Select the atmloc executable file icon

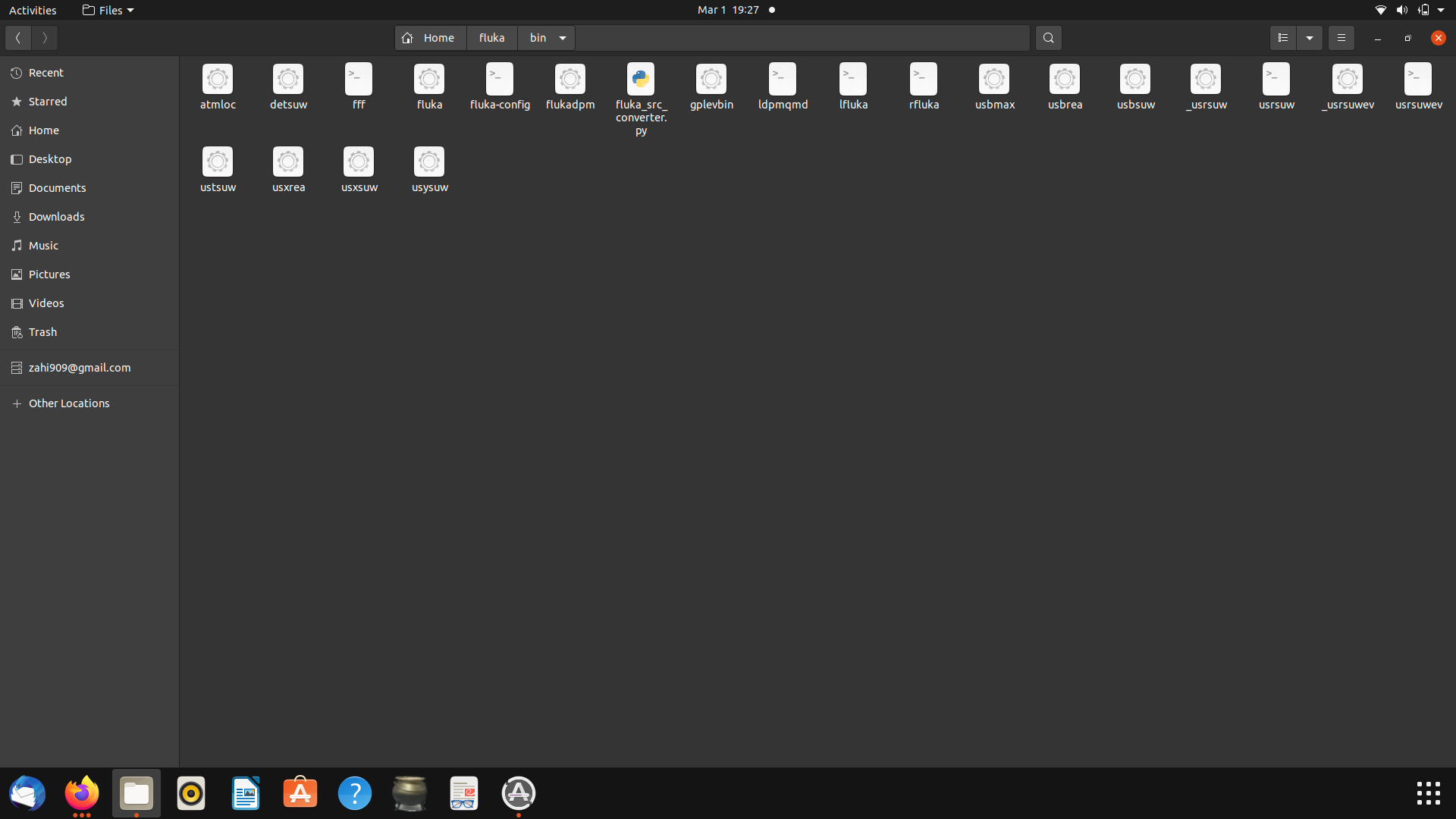coord(218,79)
